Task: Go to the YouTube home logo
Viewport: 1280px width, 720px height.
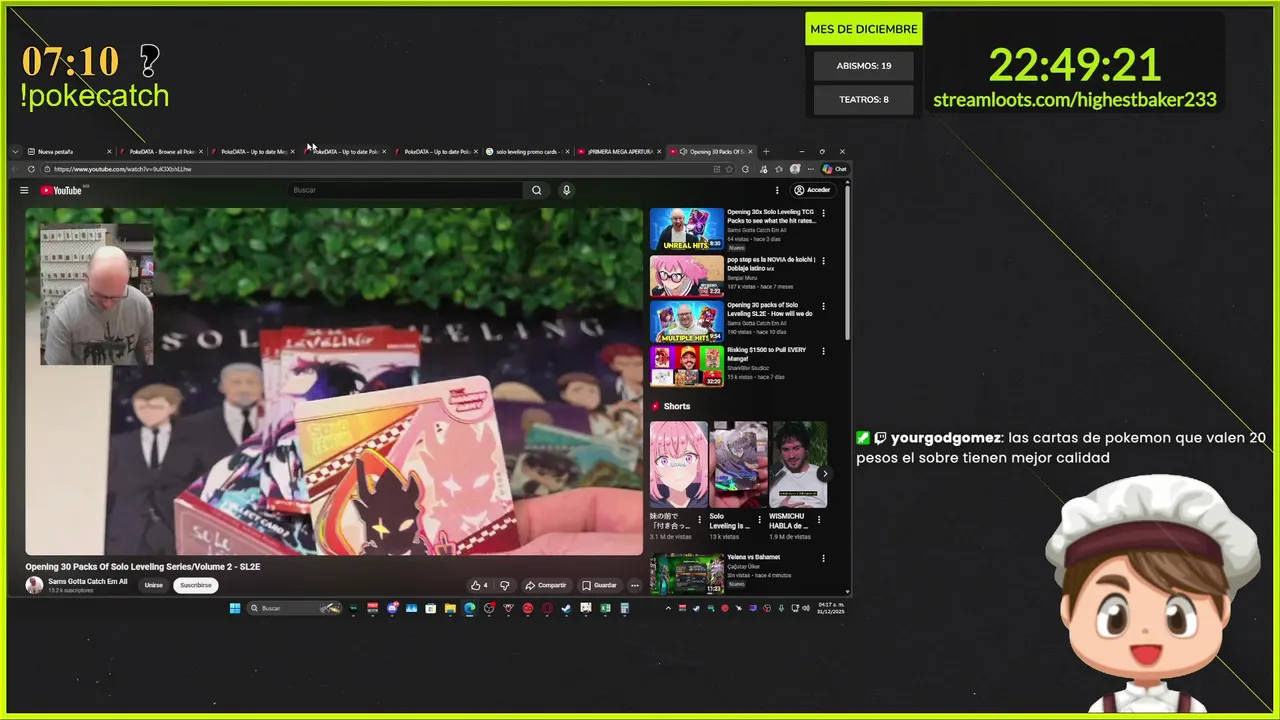Action: tap(62, 190)
